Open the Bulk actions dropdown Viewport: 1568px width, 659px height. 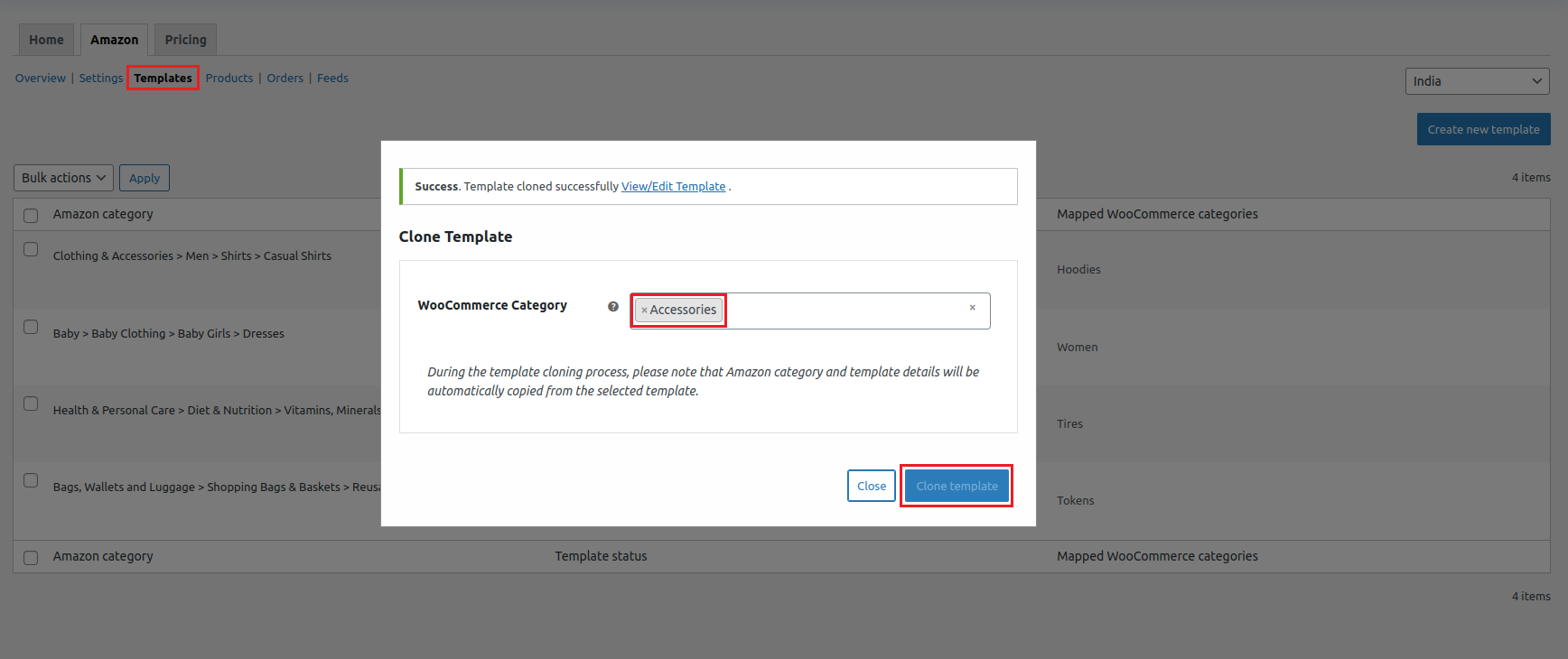pos(63,178)
